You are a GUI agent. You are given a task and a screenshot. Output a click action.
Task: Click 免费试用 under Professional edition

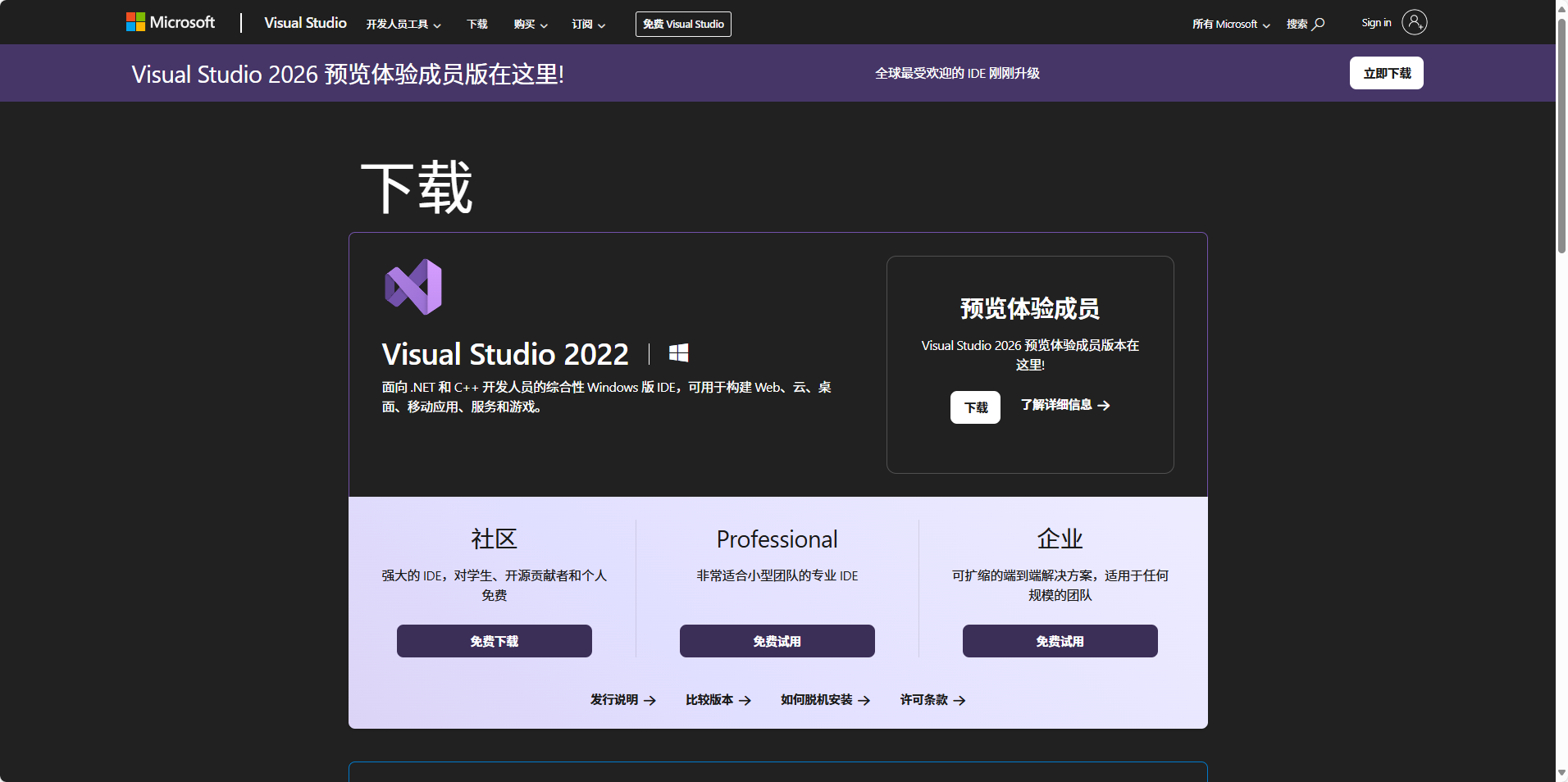click(777, 641)
